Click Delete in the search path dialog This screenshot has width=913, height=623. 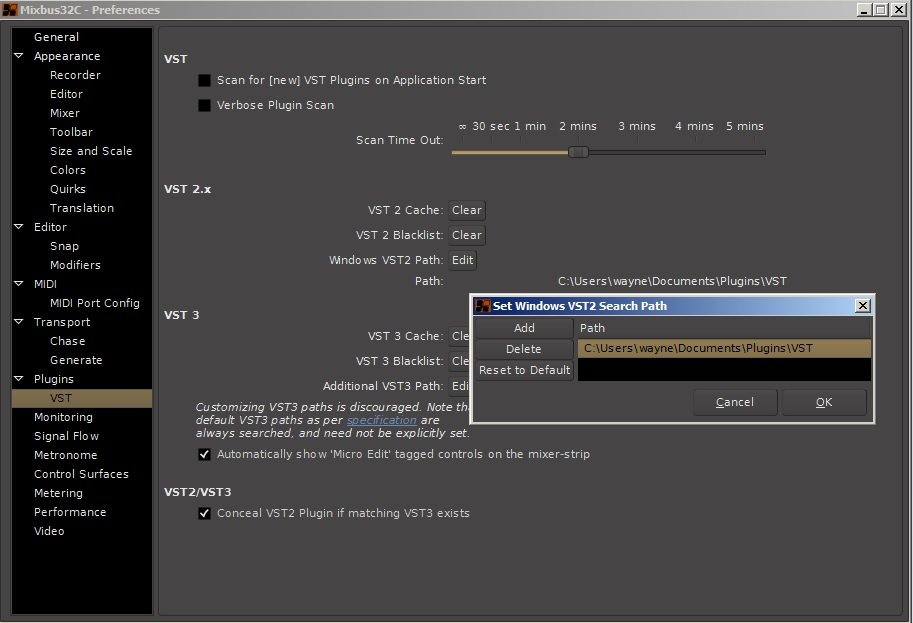tap(524, 349)
